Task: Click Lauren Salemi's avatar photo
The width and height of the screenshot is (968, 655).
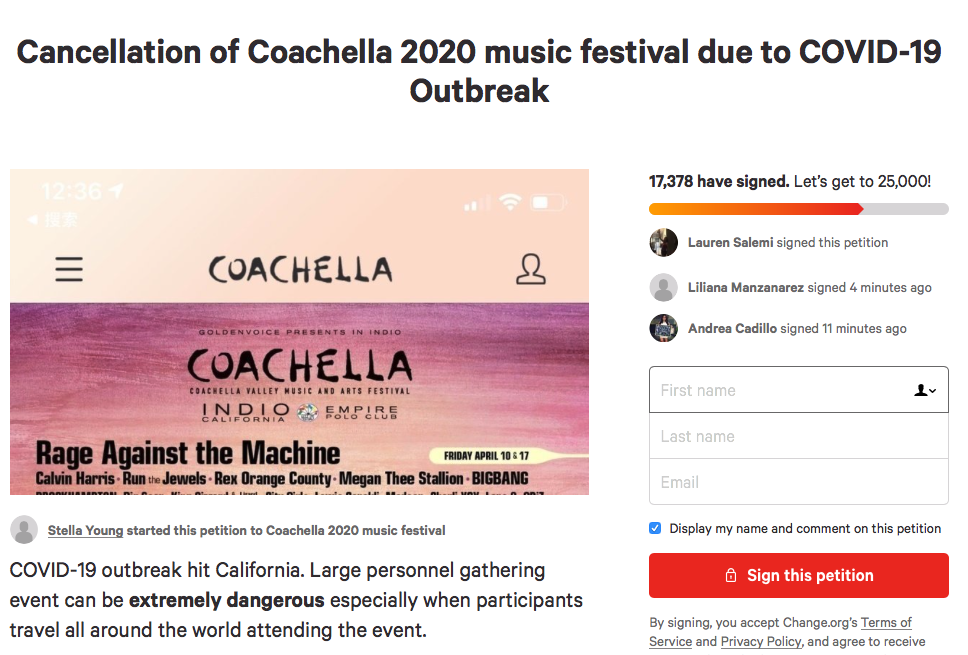Action: (x=664, y=242)
